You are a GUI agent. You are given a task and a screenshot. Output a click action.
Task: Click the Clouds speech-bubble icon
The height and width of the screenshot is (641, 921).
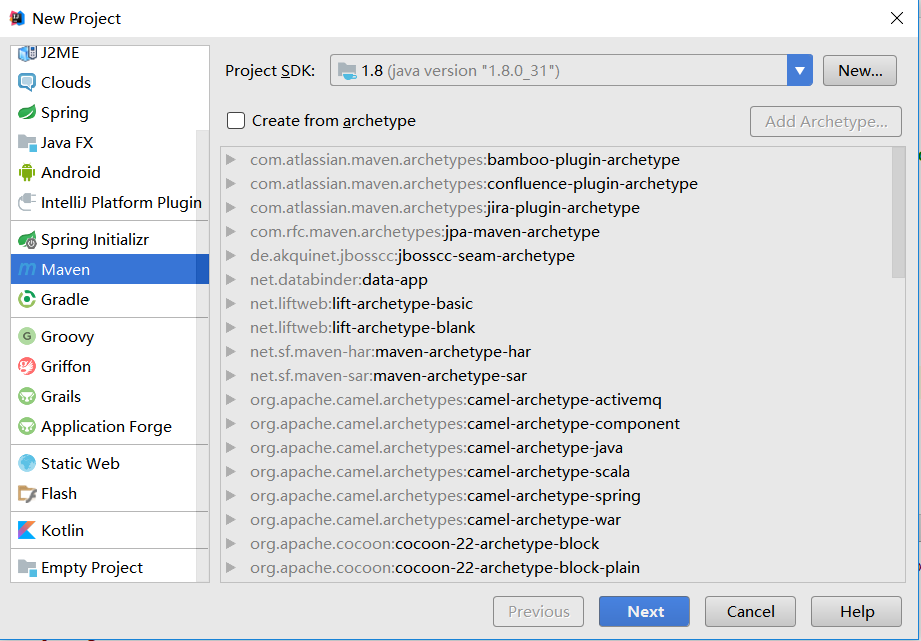click(27, 82)
